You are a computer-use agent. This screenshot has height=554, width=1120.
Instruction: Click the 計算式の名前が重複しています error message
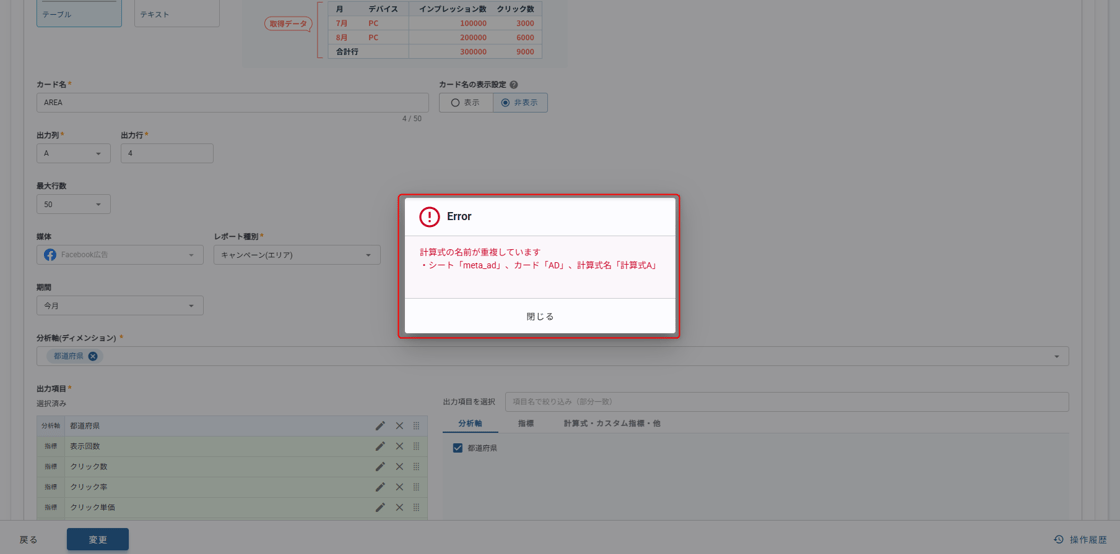[x=480, y=252]
